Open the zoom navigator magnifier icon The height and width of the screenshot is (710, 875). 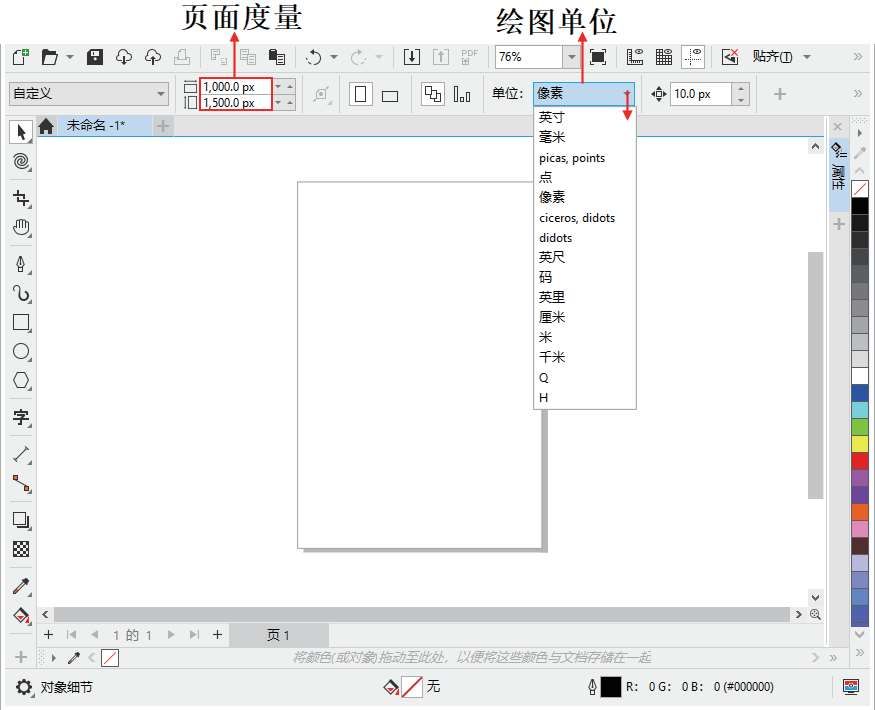click(815, 615)
